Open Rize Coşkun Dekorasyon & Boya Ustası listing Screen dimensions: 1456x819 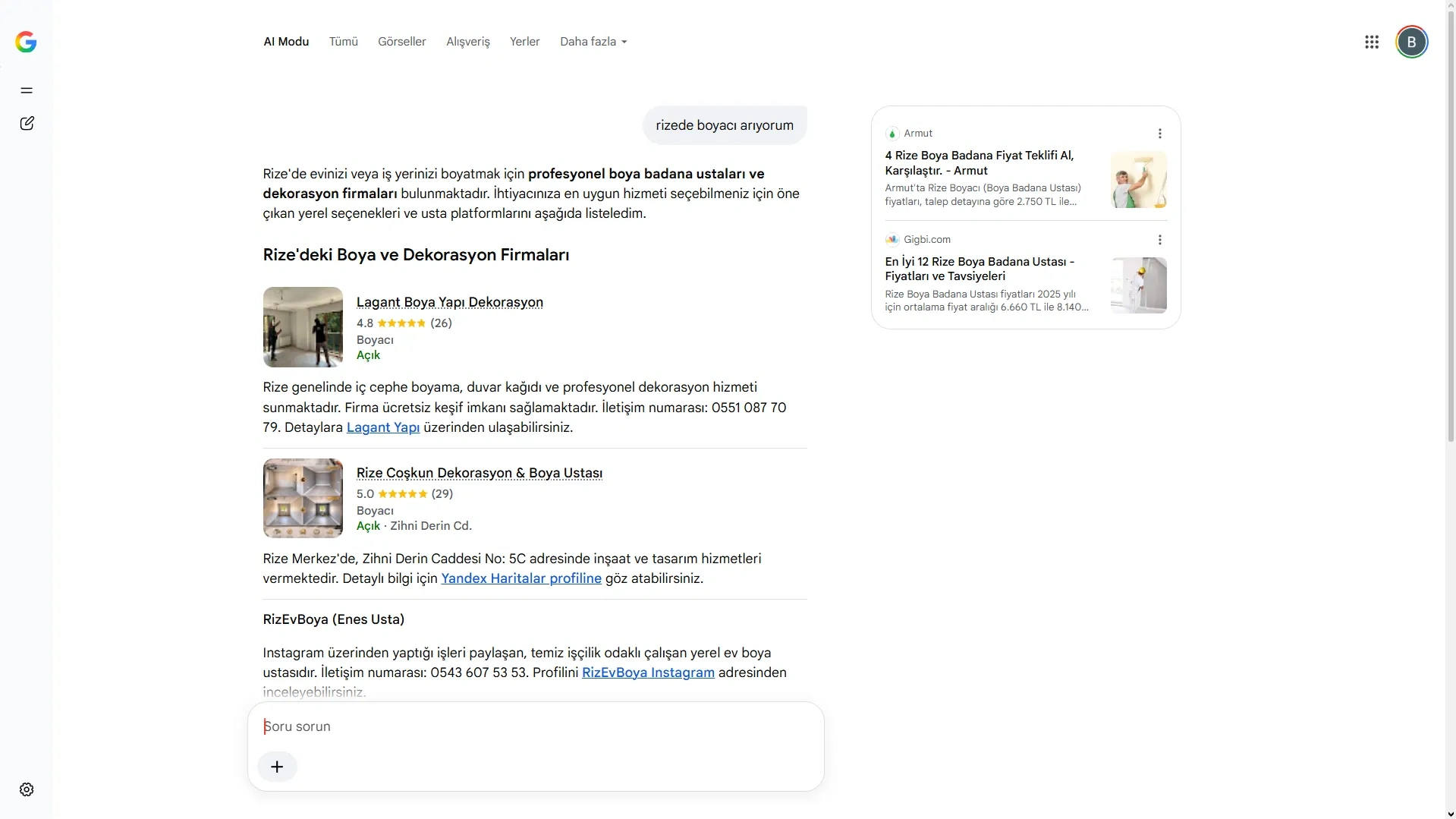tap(480, 473)
